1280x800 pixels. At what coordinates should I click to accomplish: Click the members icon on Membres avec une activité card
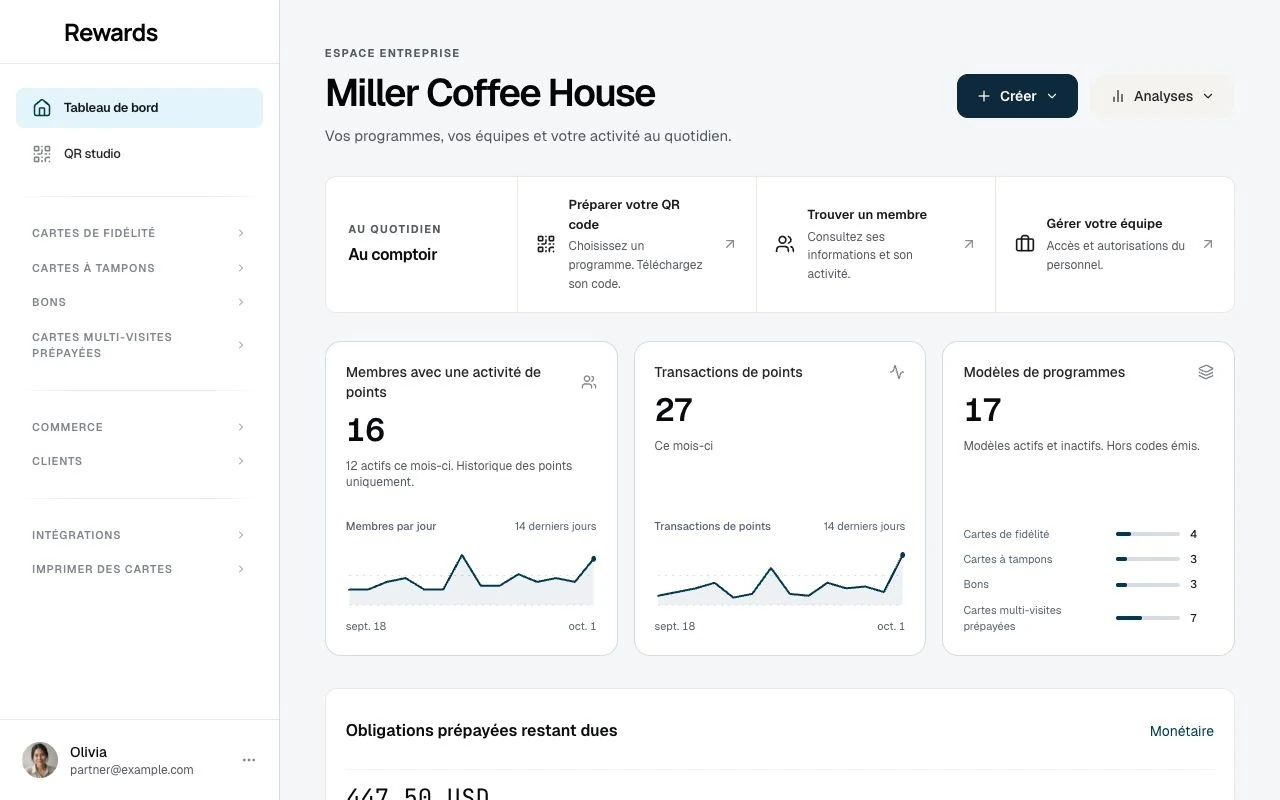pos(589,382)
